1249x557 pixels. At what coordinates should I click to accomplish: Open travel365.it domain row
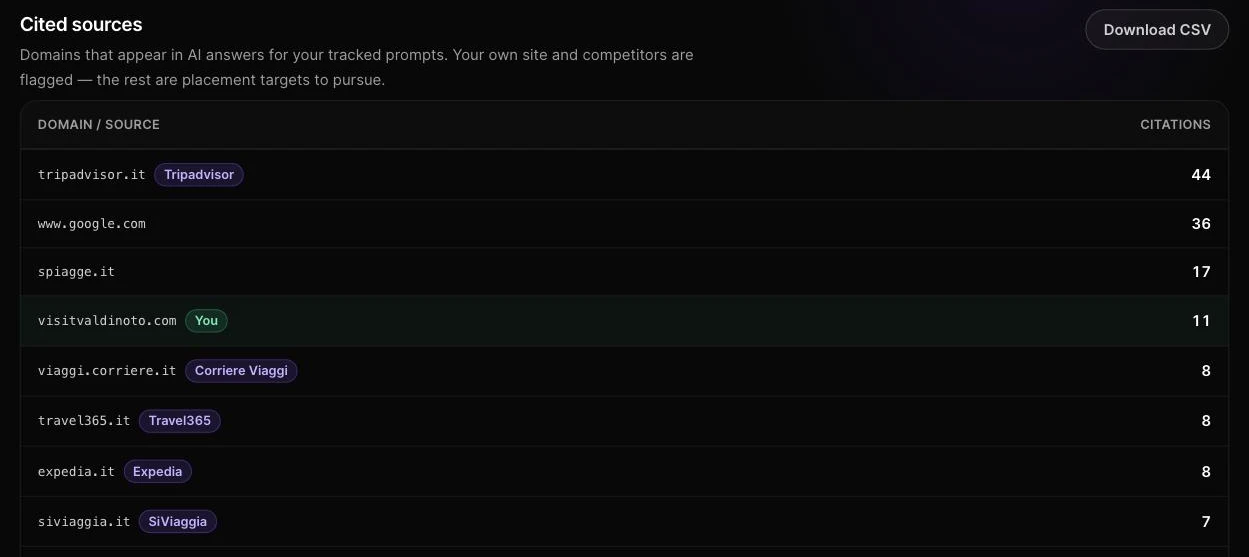pyautogui.click(x=624, y=421)
